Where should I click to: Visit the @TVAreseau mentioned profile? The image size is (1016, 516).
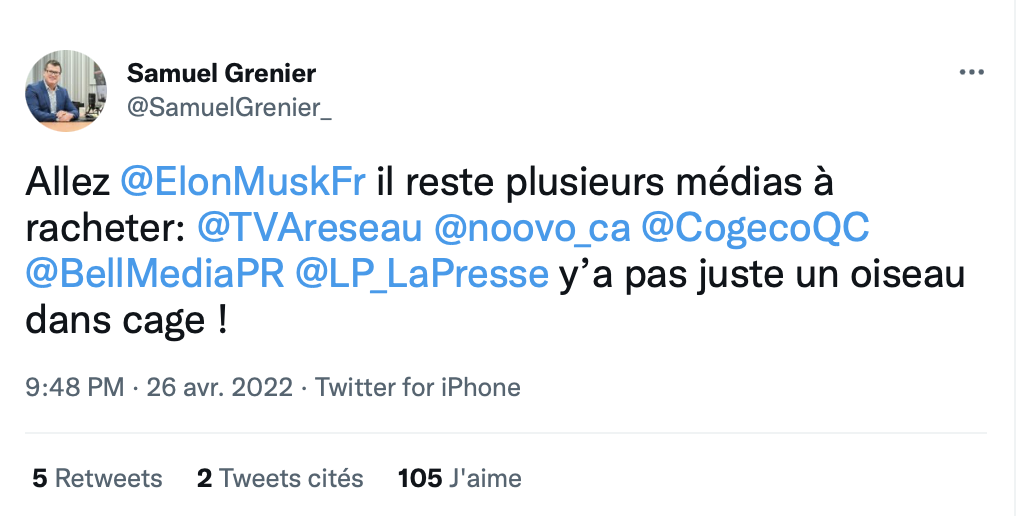pyautogui.click(x=309, y=229)
